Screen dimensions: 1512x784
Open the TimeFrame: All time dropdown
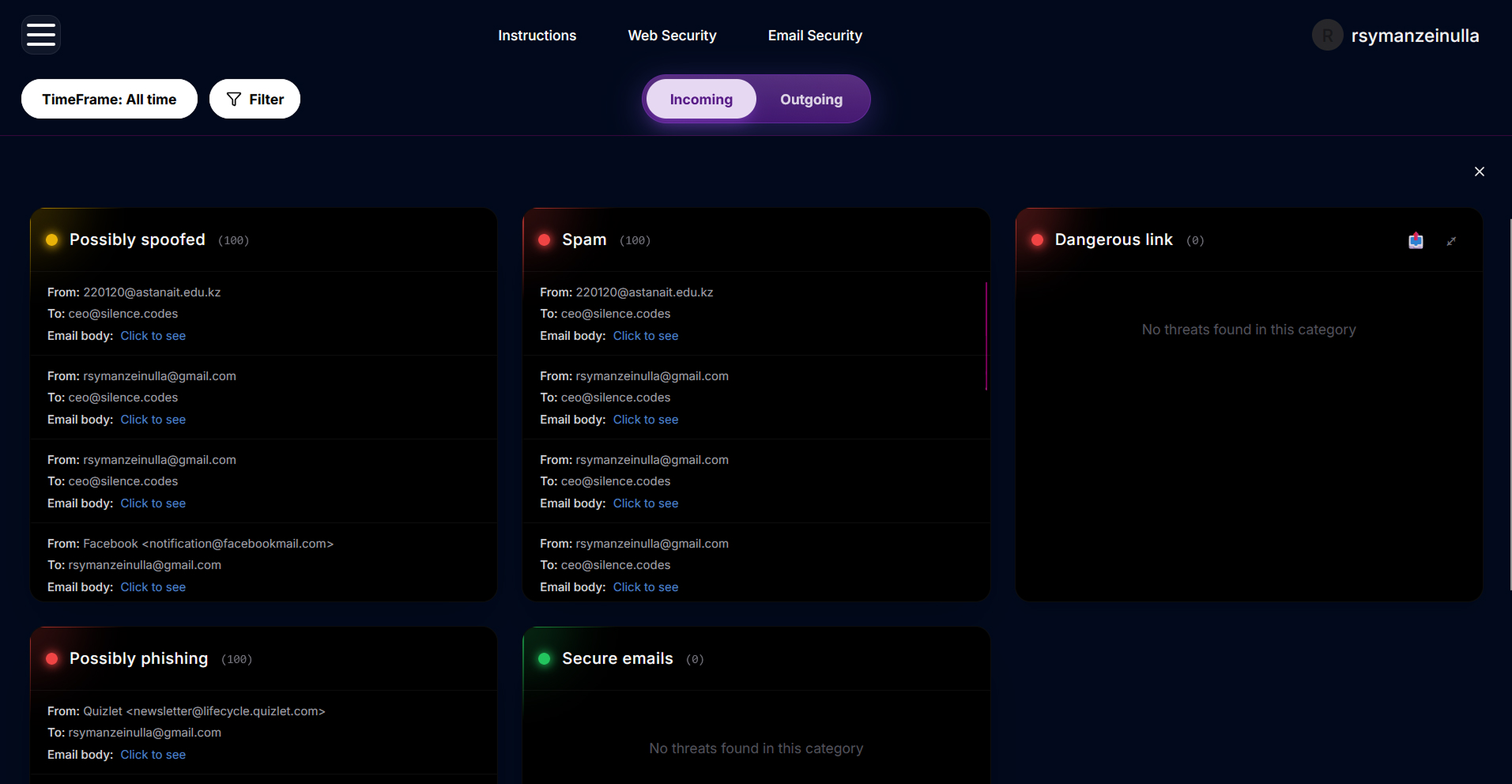(x=109, y=100)
